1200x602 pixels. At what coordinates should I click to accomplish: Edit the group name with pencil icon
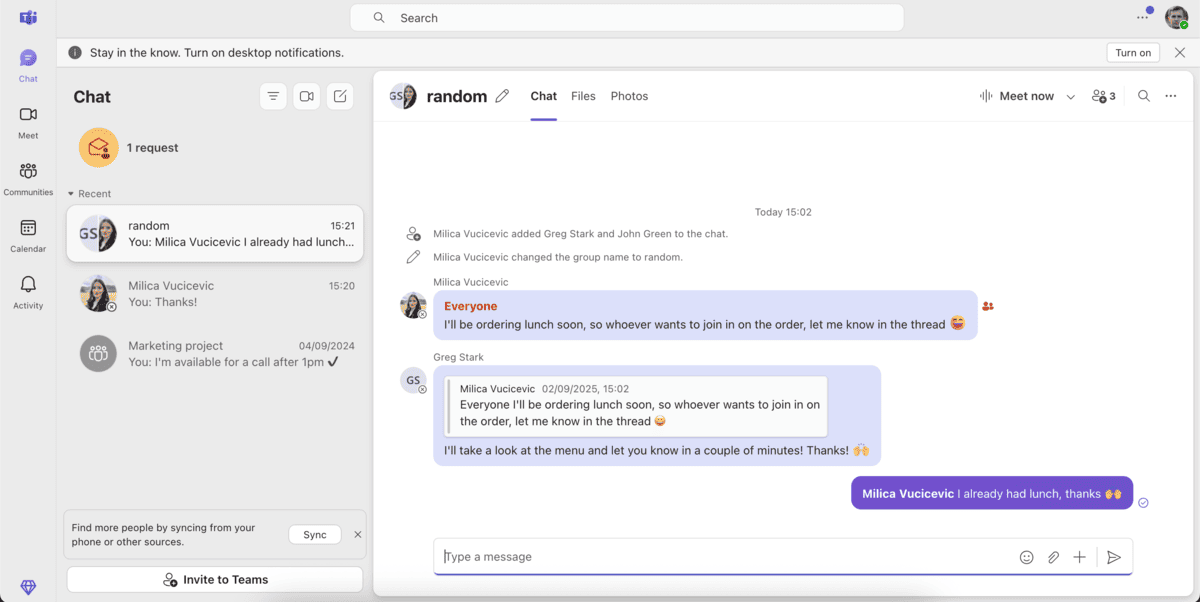point(502,96)
